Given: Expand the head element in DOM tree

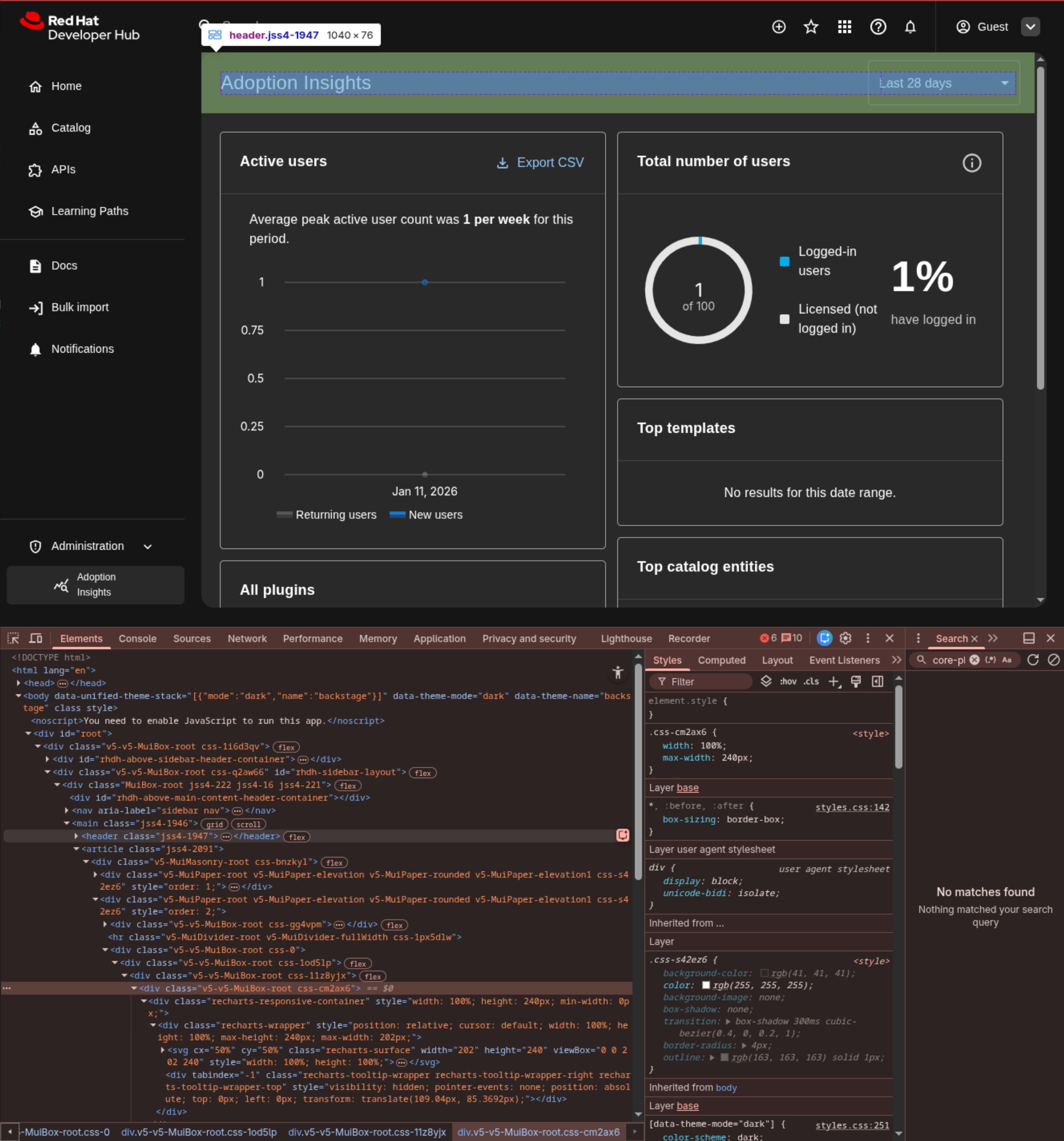Looking at the screenshot, I should pos(19,683).
